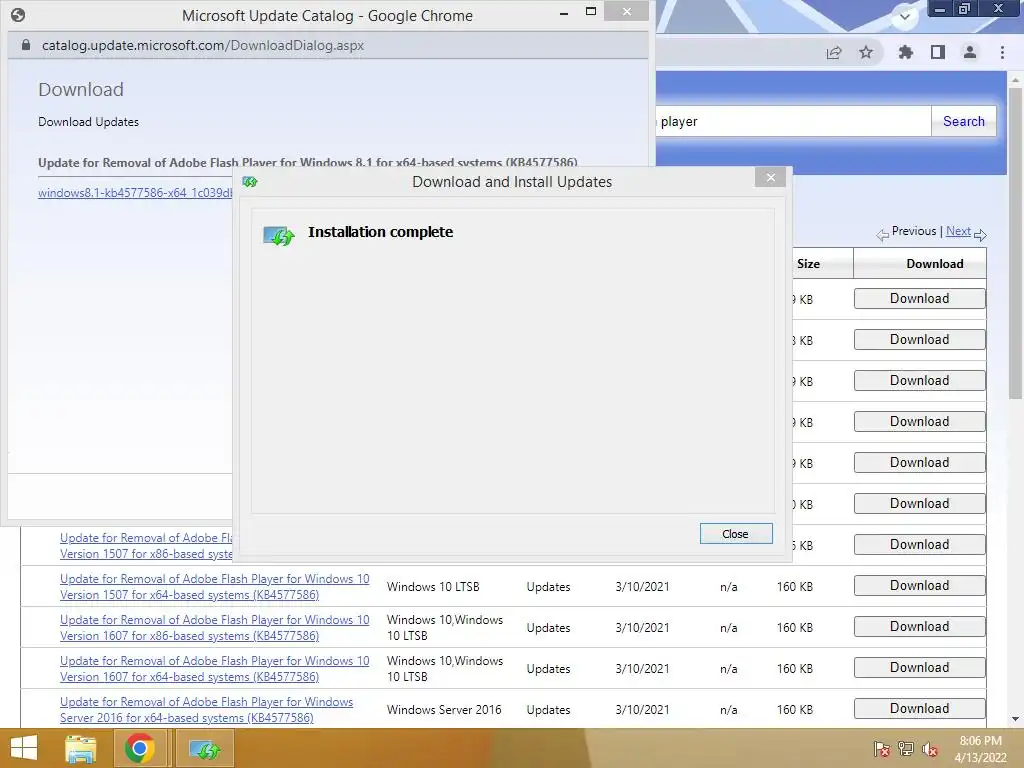The image size is (1024, 768).
Task: Open the Windows 10 Version 1607 x86 update link
Action: 215,628
